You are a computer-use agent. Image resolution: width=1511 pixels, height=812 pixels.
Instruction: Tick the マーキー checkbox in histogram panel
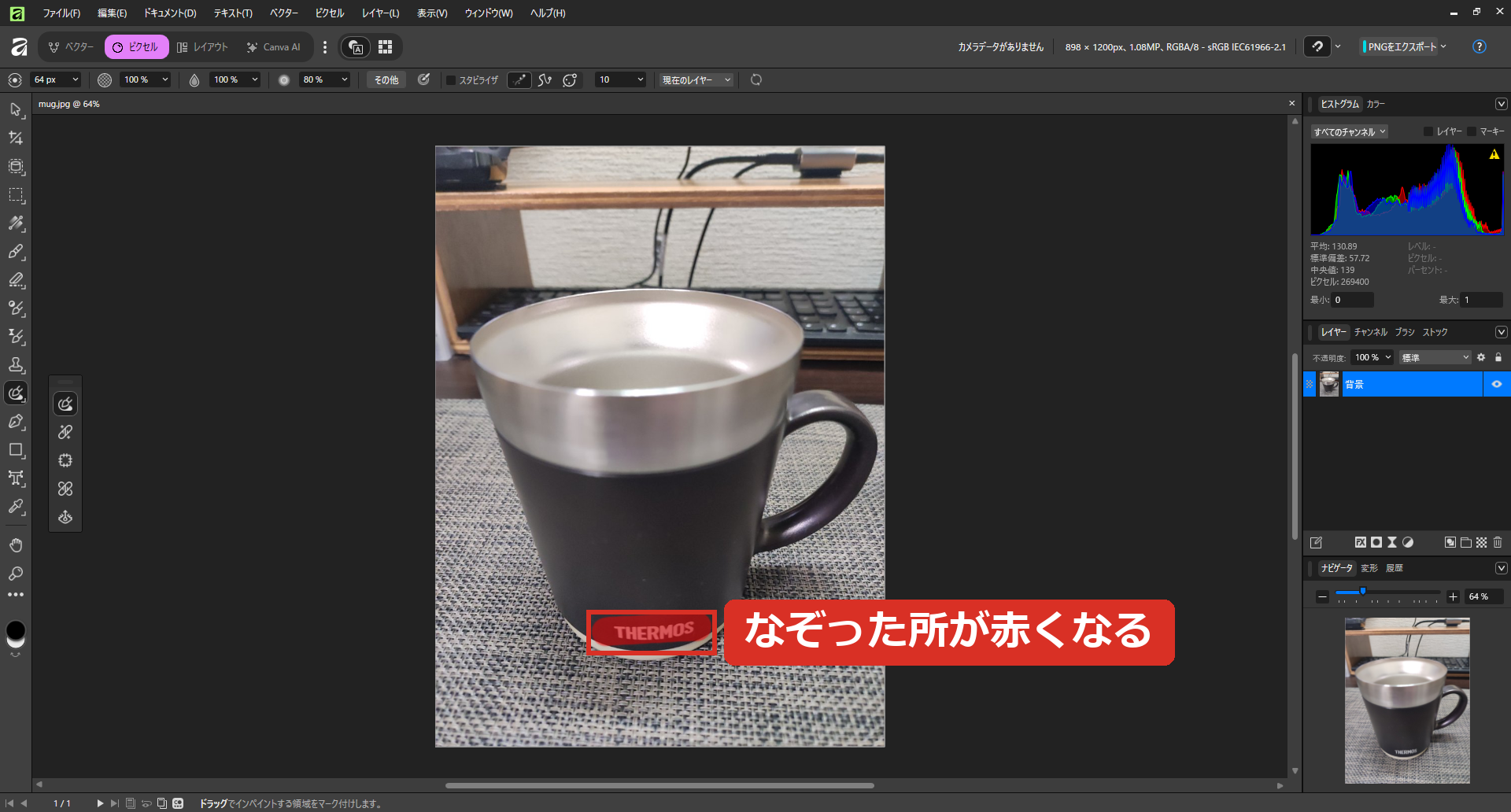coord(1472,131)
